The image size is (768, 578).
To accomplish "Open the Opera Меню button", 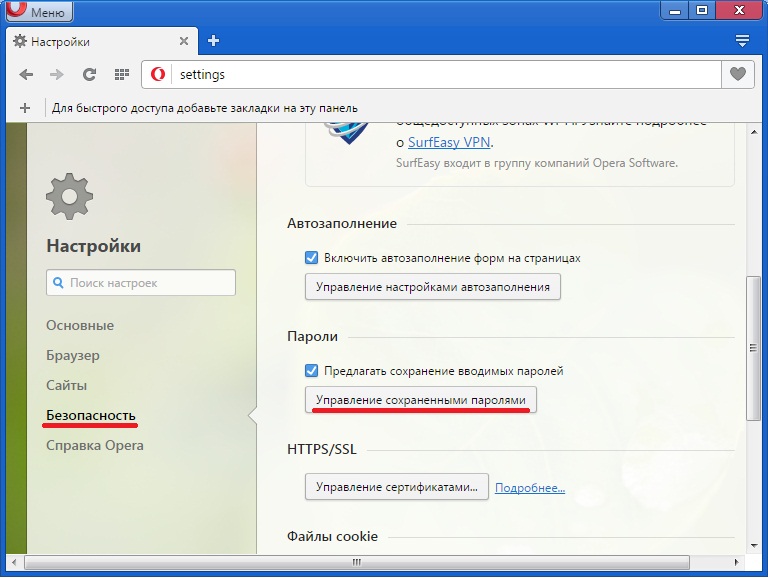I will pos(38,12).
